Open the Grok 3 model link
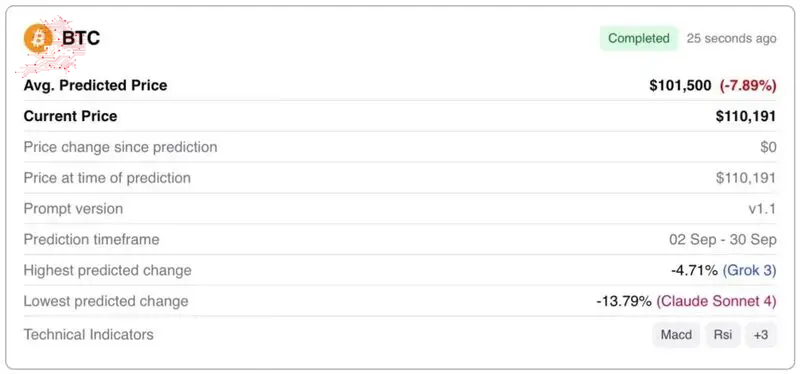Image resolution: width=800 pixels, height=374 pixels. tap(749, 270)
